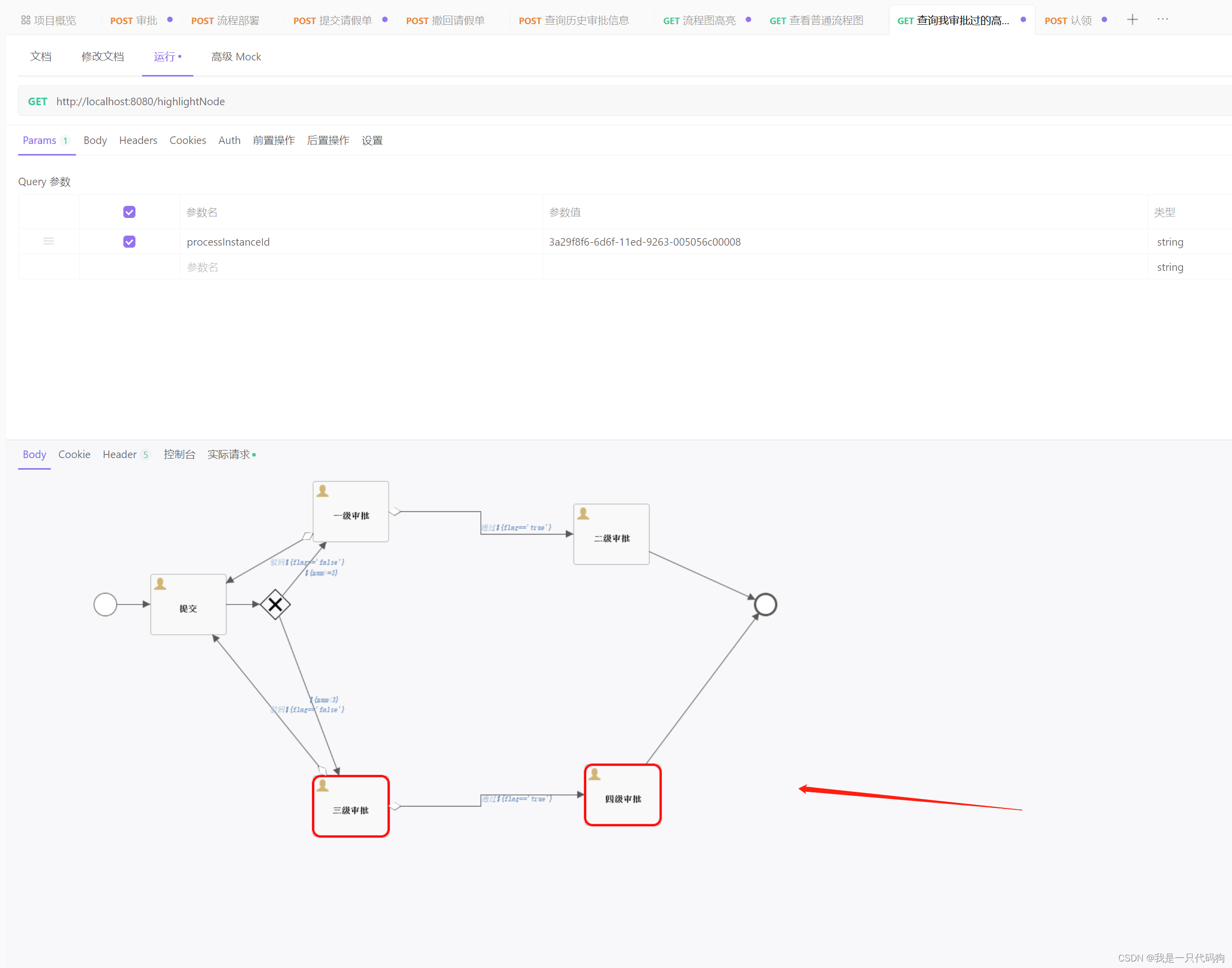Open the string type dropdown for processInstanceId
The width and height of the screenshot is (1232, 968).
coord(1170,242)
